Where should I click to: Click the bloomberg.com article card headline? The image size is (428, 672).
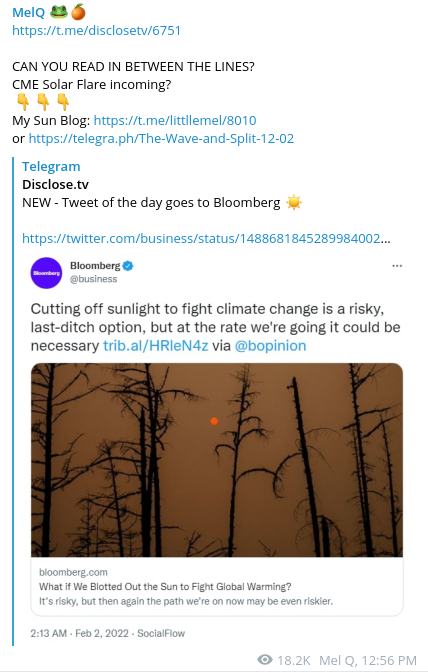pyautogui.click(x=165, y=586)
